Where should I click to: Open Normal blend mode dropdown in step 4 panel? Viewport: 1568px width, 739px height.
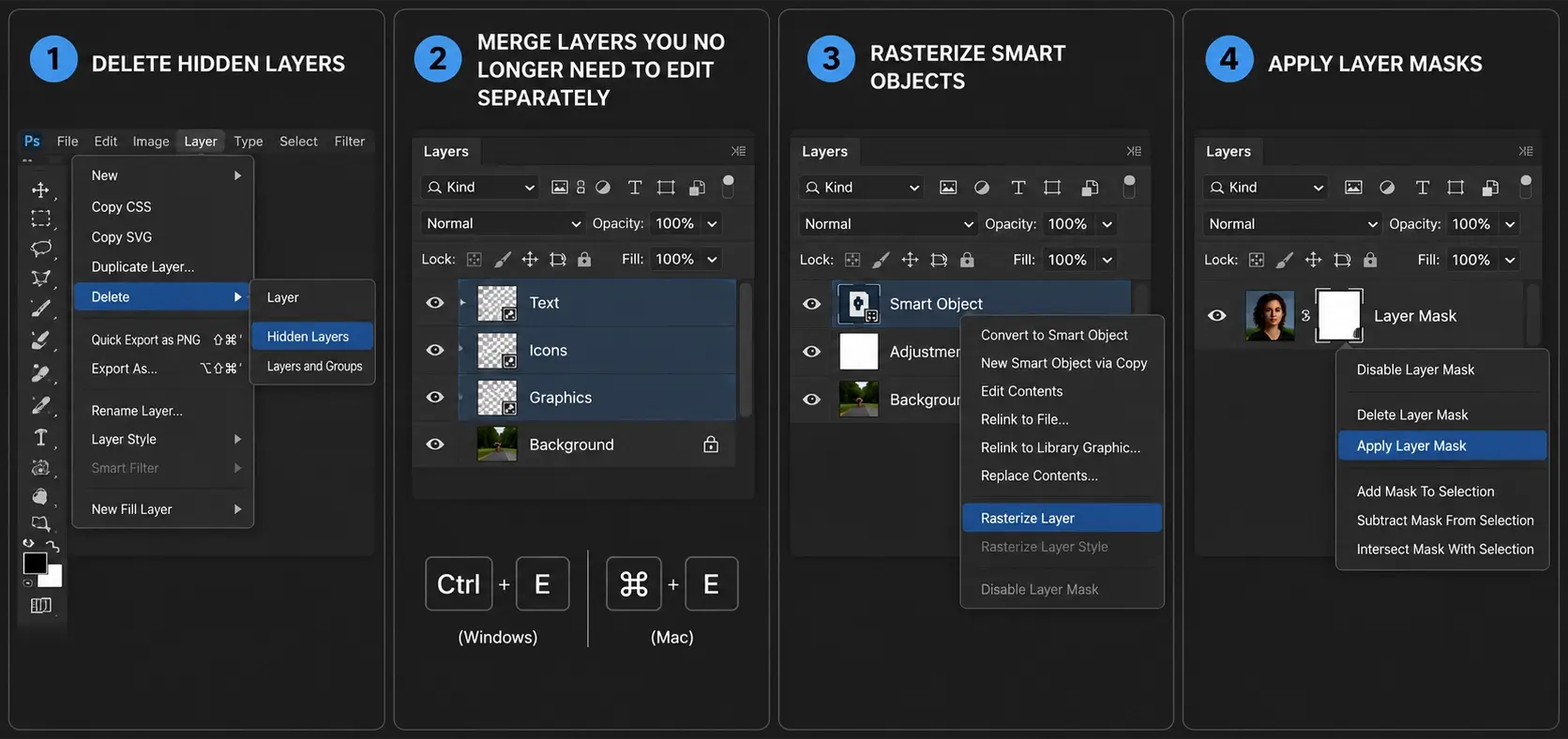tap(1292, 224)
